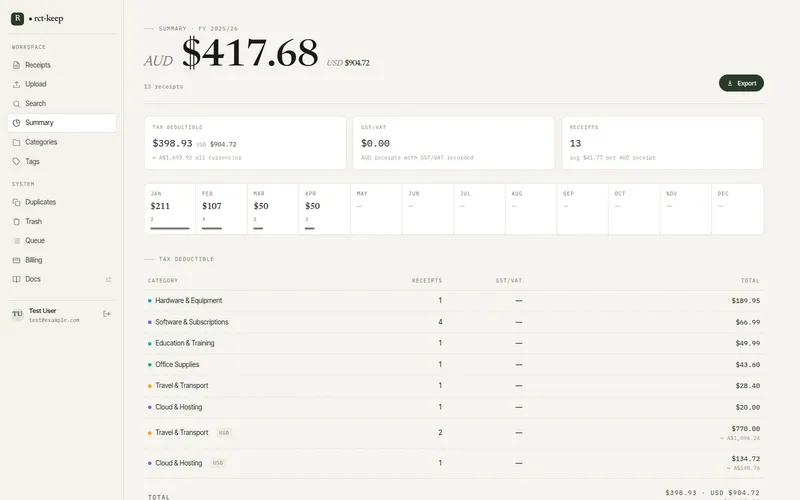
Task: Select the Categories menu item
Action: (62, 142)
